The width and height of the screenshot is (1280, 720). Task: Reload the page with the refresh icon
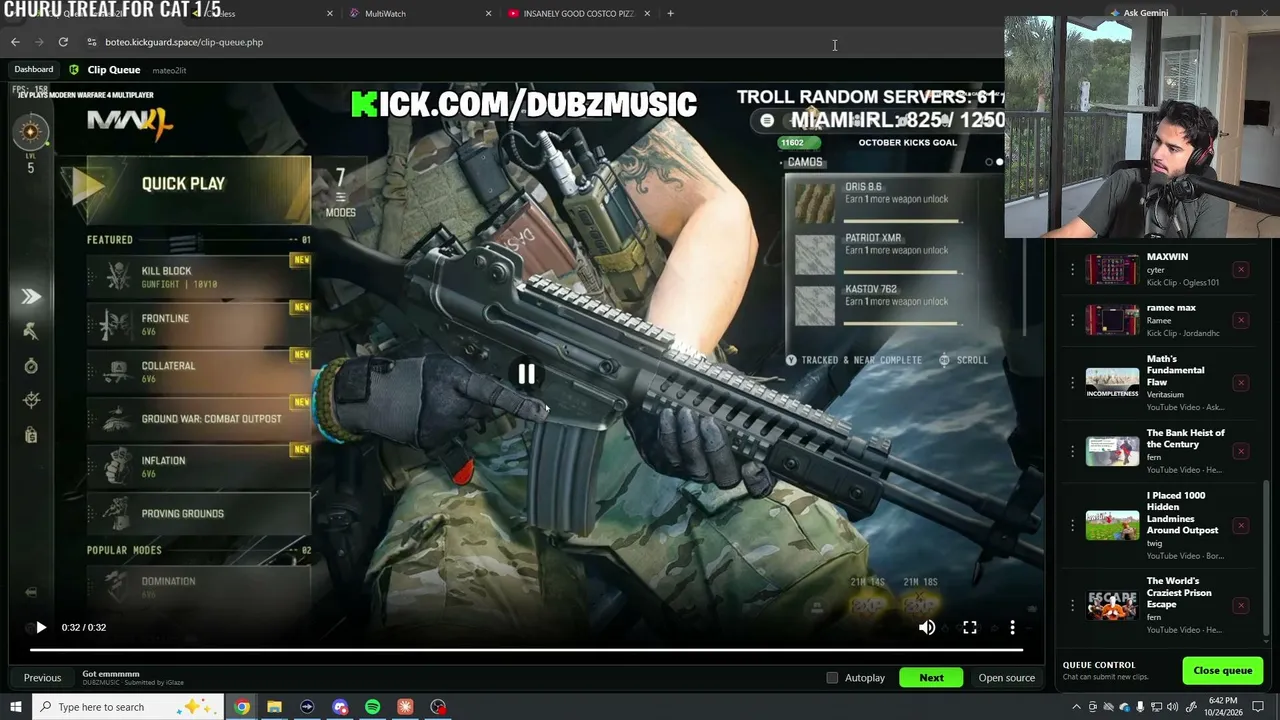[x=63, y=42]
